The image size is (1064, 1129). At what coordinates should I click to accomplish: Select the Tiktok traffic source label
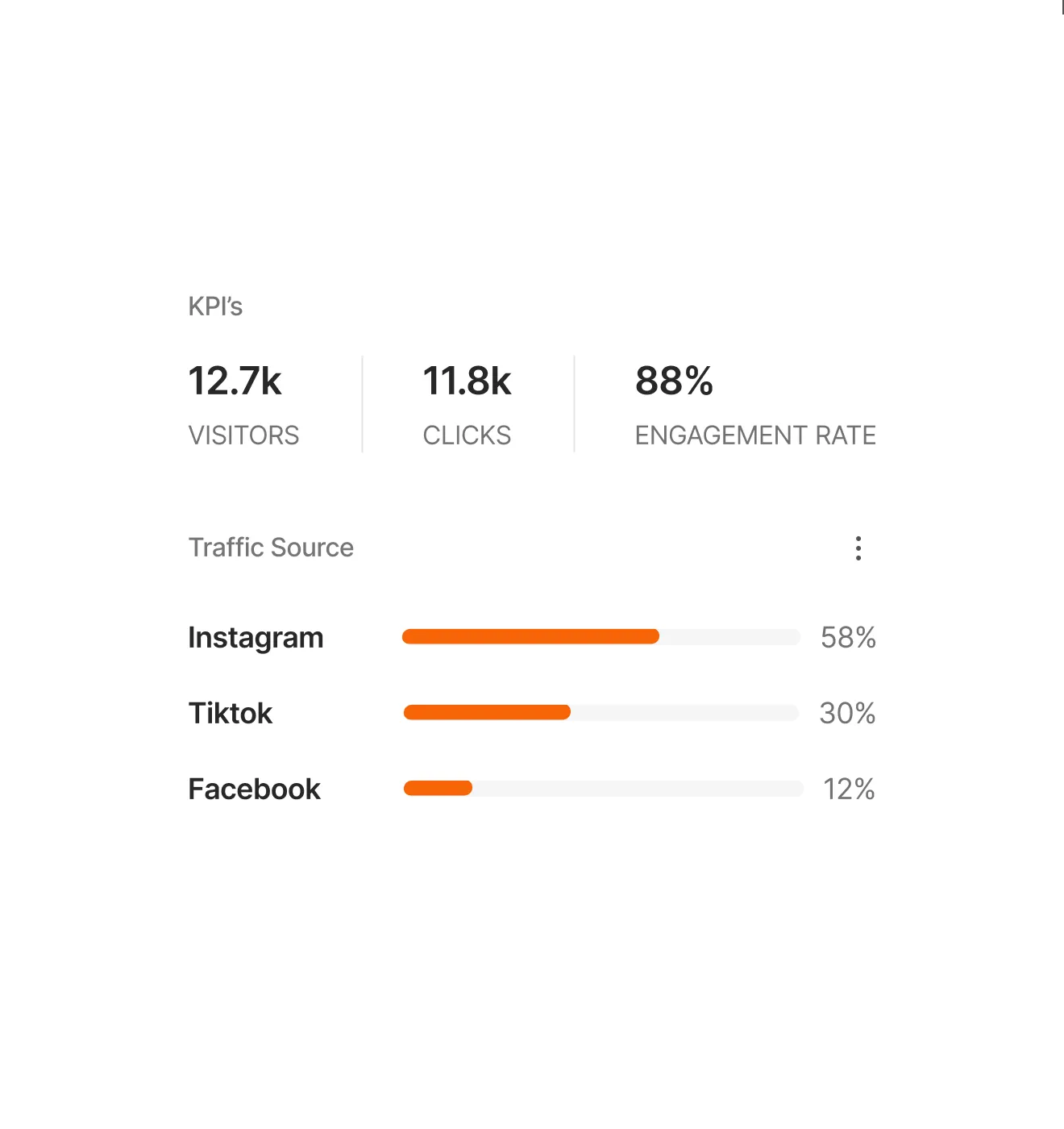click(x=231, y=713)
